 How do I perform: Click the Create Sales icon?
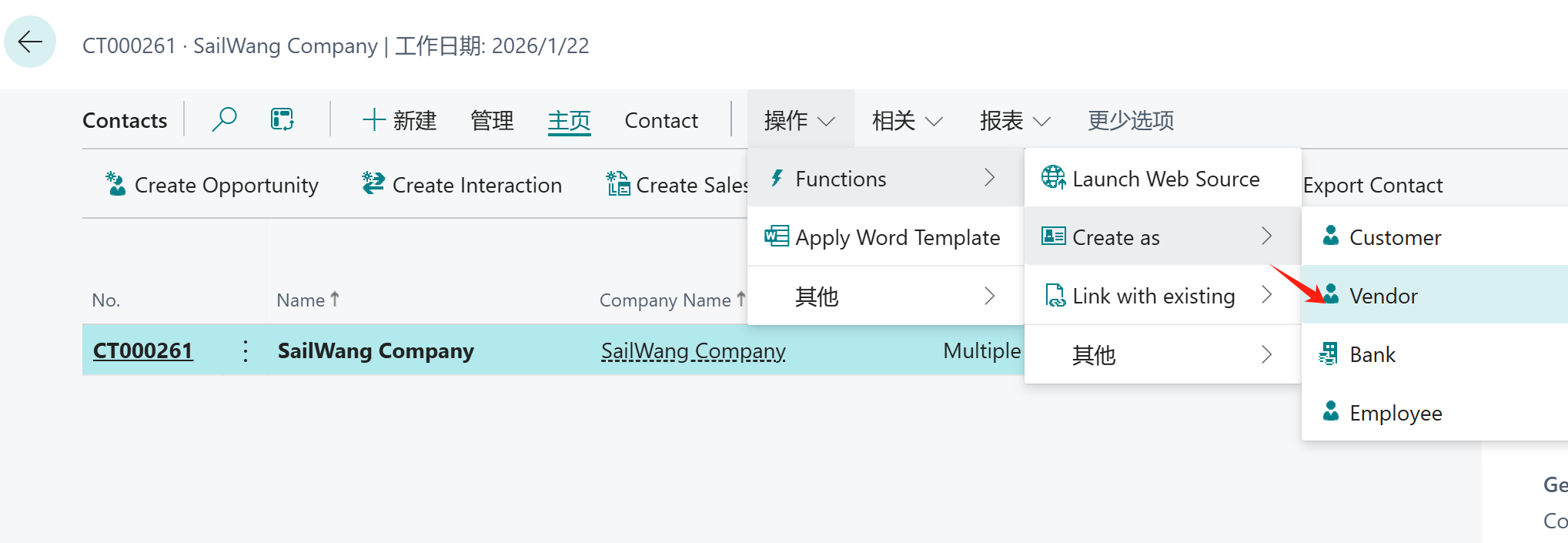[617, 184]
